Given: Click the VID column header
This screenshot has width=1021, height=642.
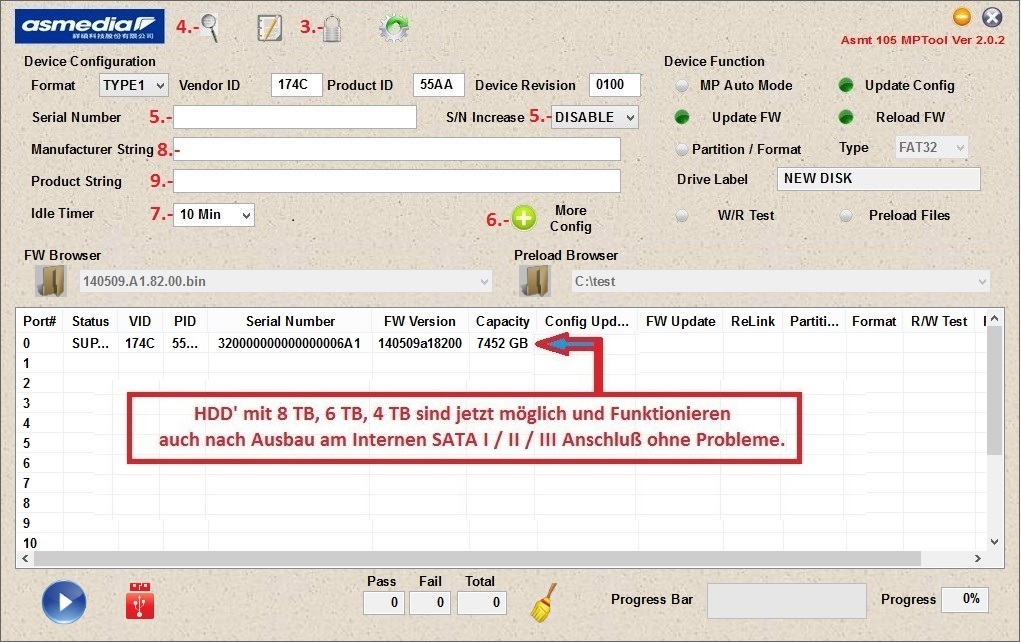Looking at the screenshot, I should (x=140, y=322).
